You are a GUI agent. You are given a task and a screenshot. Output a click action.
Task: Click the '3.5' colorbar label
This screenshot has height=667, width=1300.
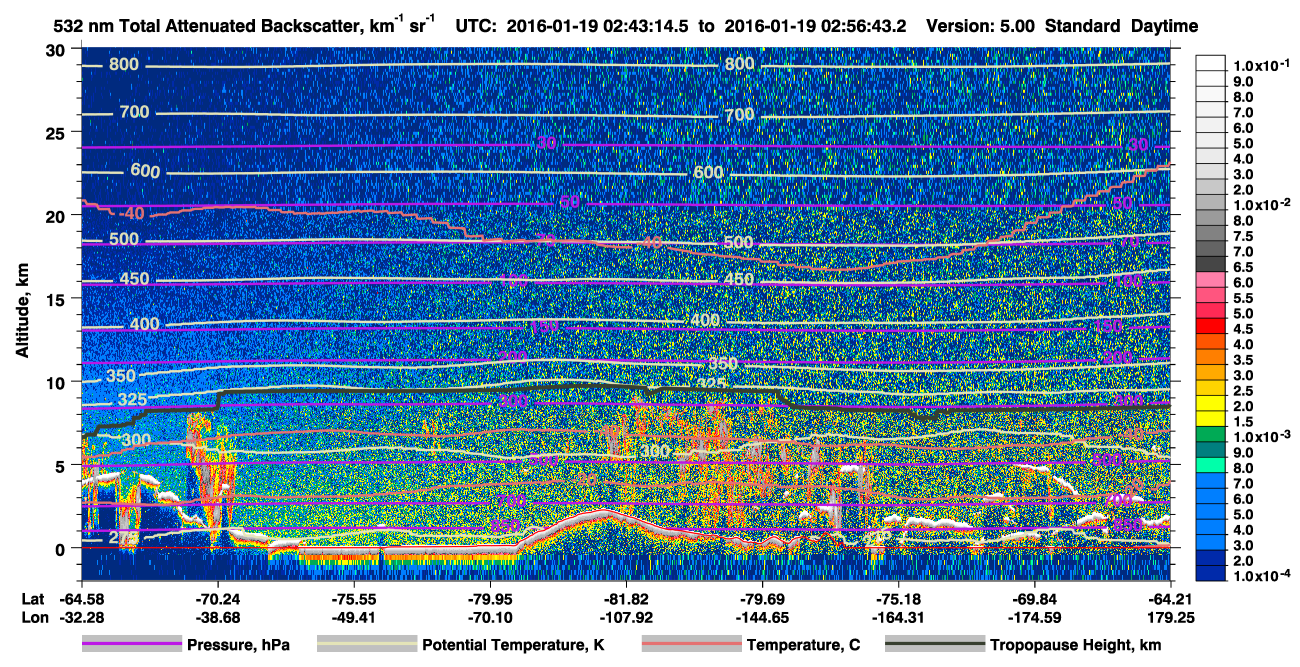pyautogui.click(x=1241, y=360)
